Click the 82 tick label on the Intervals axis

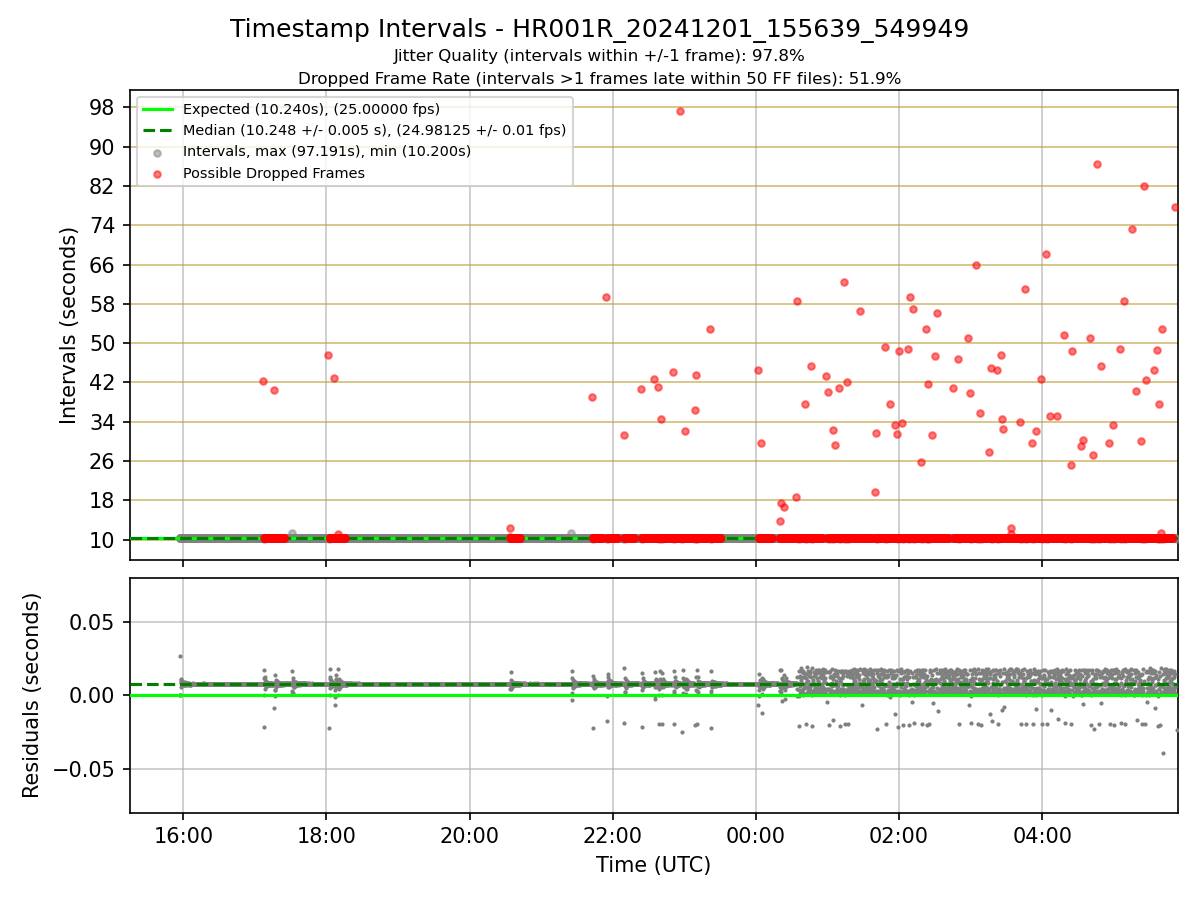click(x=104, y=186)
